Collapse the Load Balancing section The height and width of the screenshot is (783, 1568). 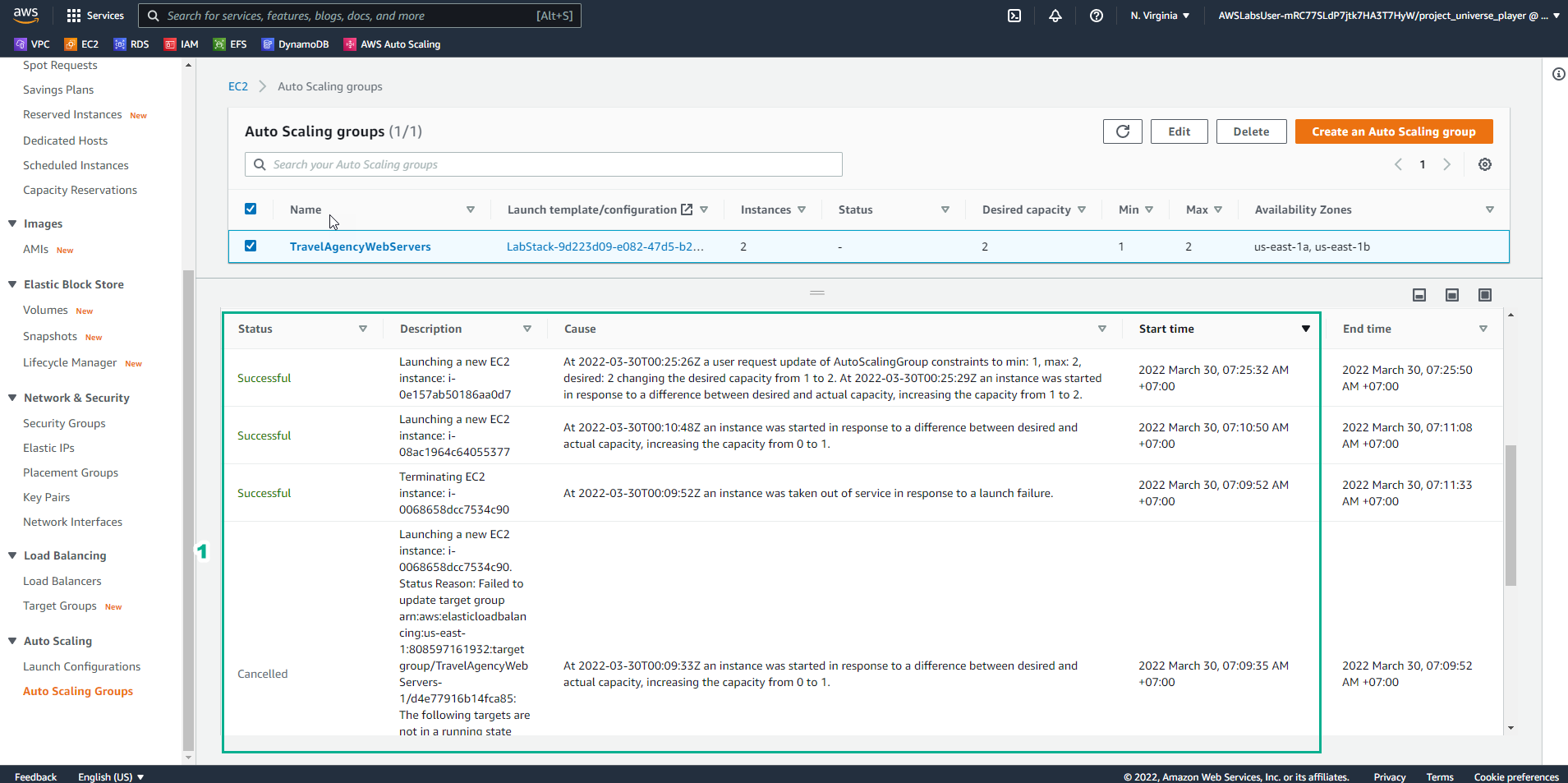tap(12, 555)
